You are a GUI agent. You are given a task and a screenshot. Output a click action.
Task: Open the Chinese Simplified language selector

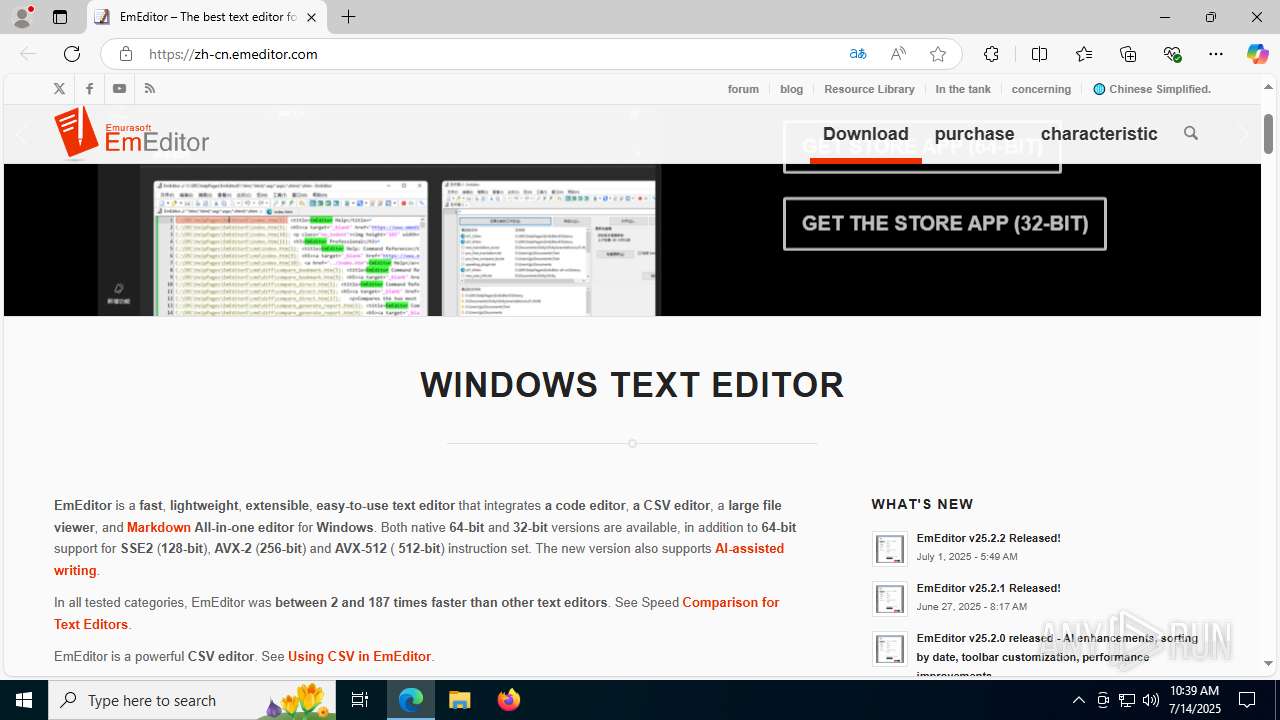coord(1152,89)
